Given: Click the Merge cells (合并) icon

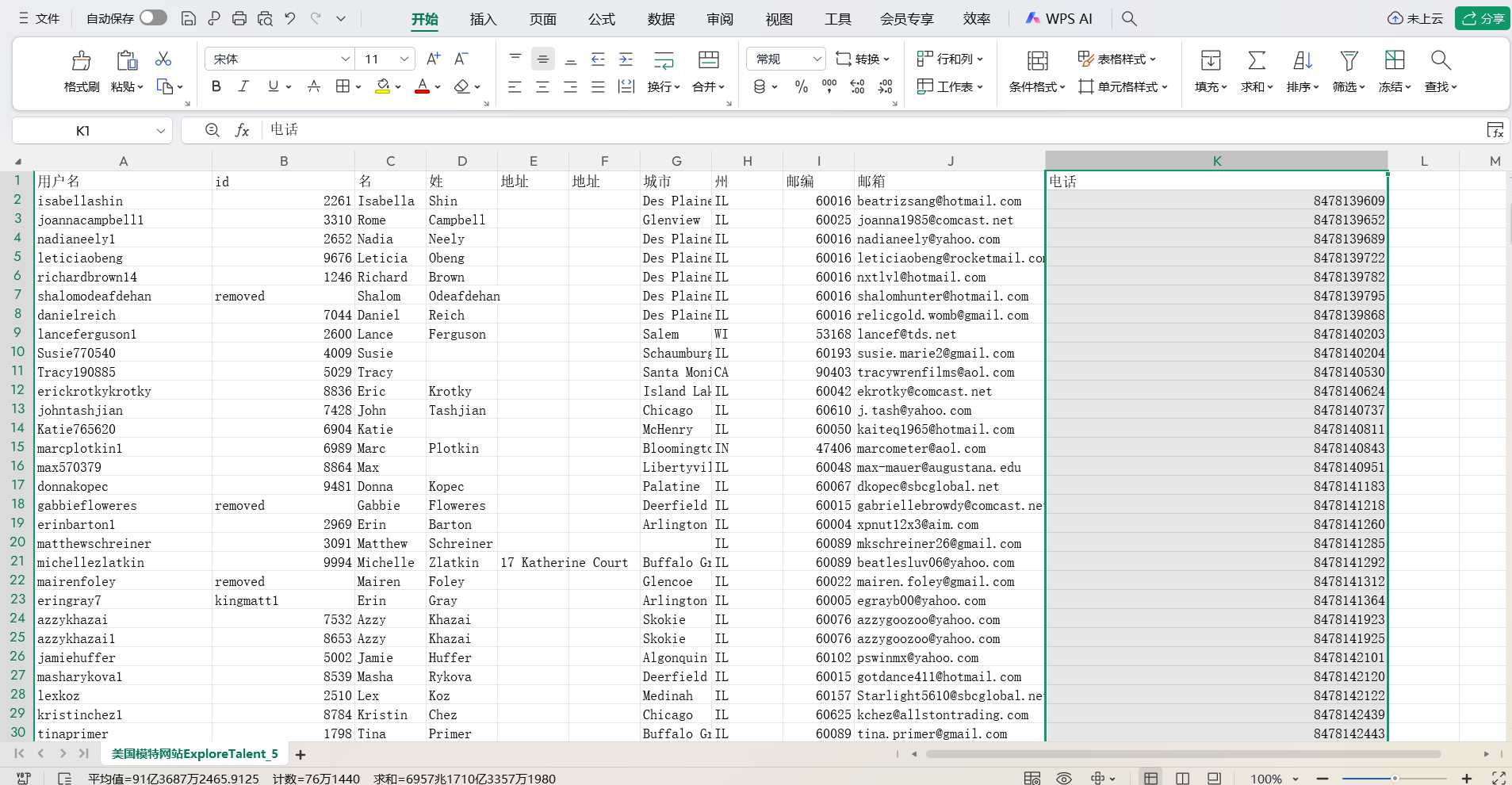Looking at the screenshot, I should click(x=709, y=60).
